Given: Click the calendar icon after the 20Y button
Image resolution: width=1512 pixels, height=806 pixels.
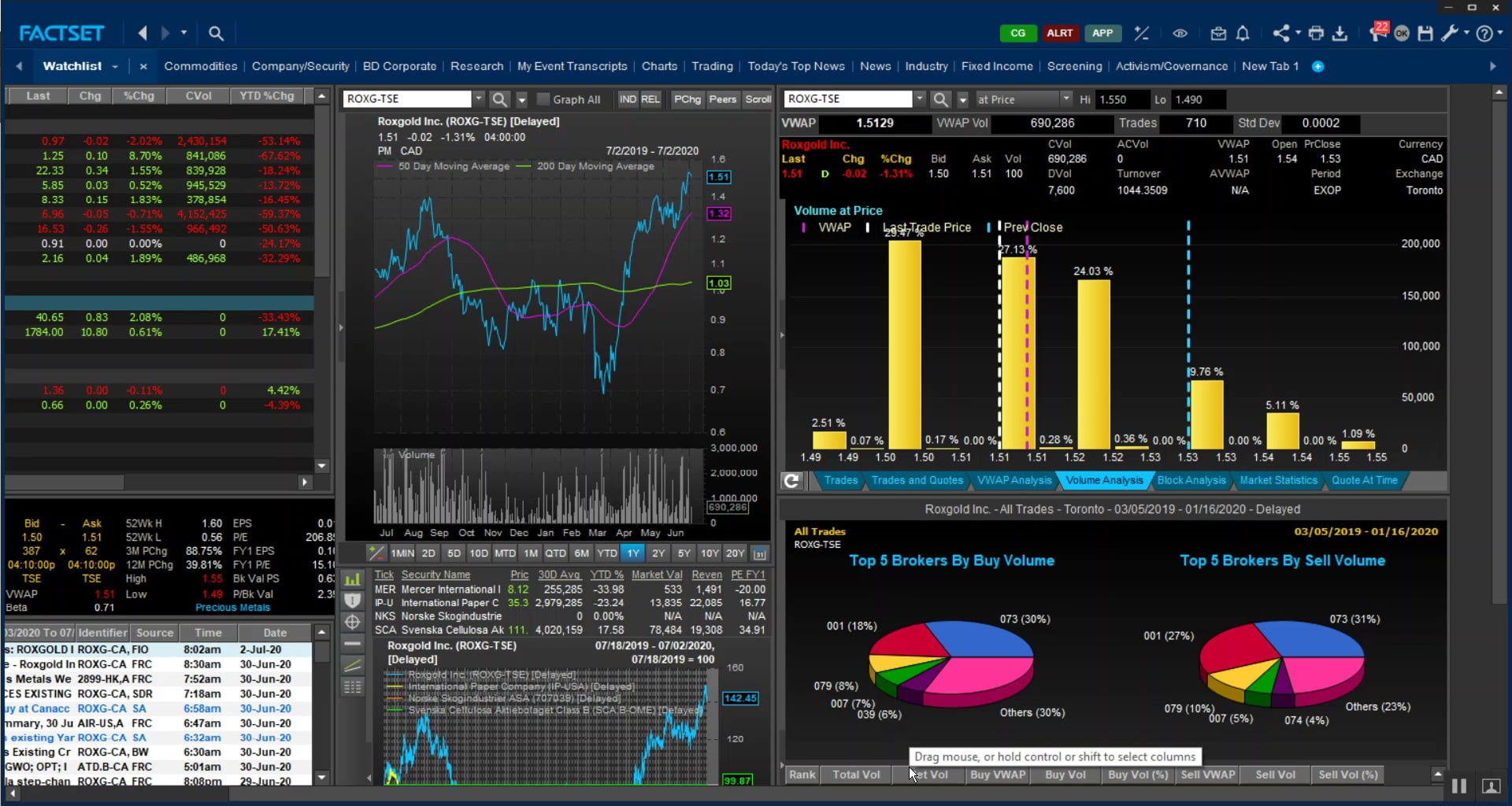Looking at the screenshot, I should click(759, 554).
